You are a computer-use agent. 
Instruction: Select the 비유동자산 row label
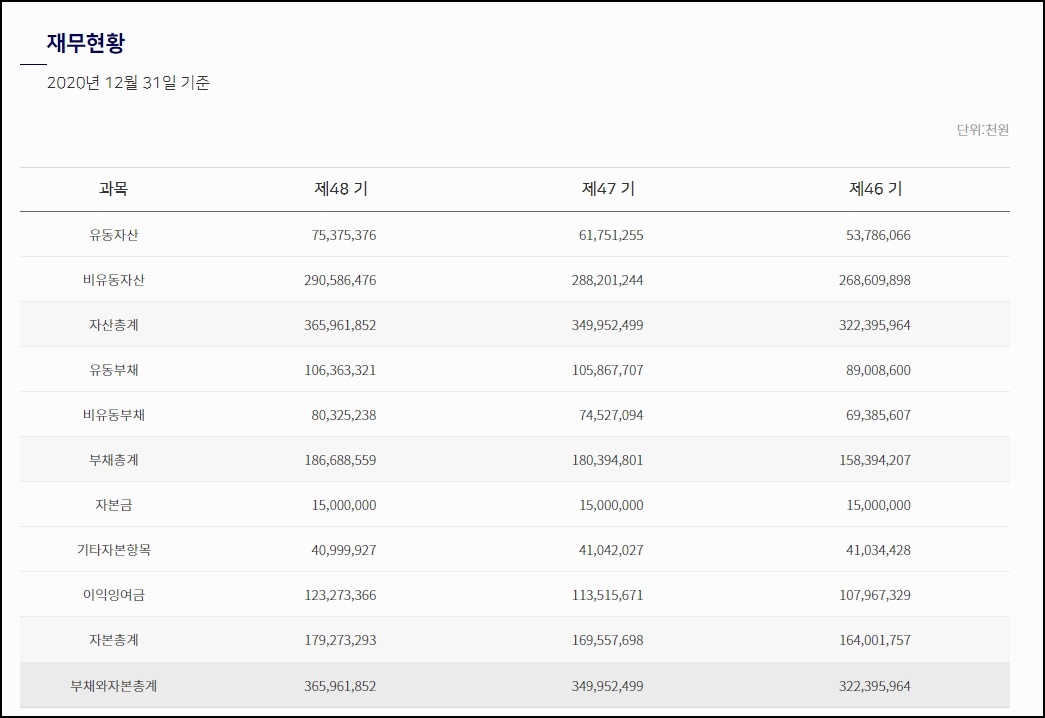[x=114, y=280]
